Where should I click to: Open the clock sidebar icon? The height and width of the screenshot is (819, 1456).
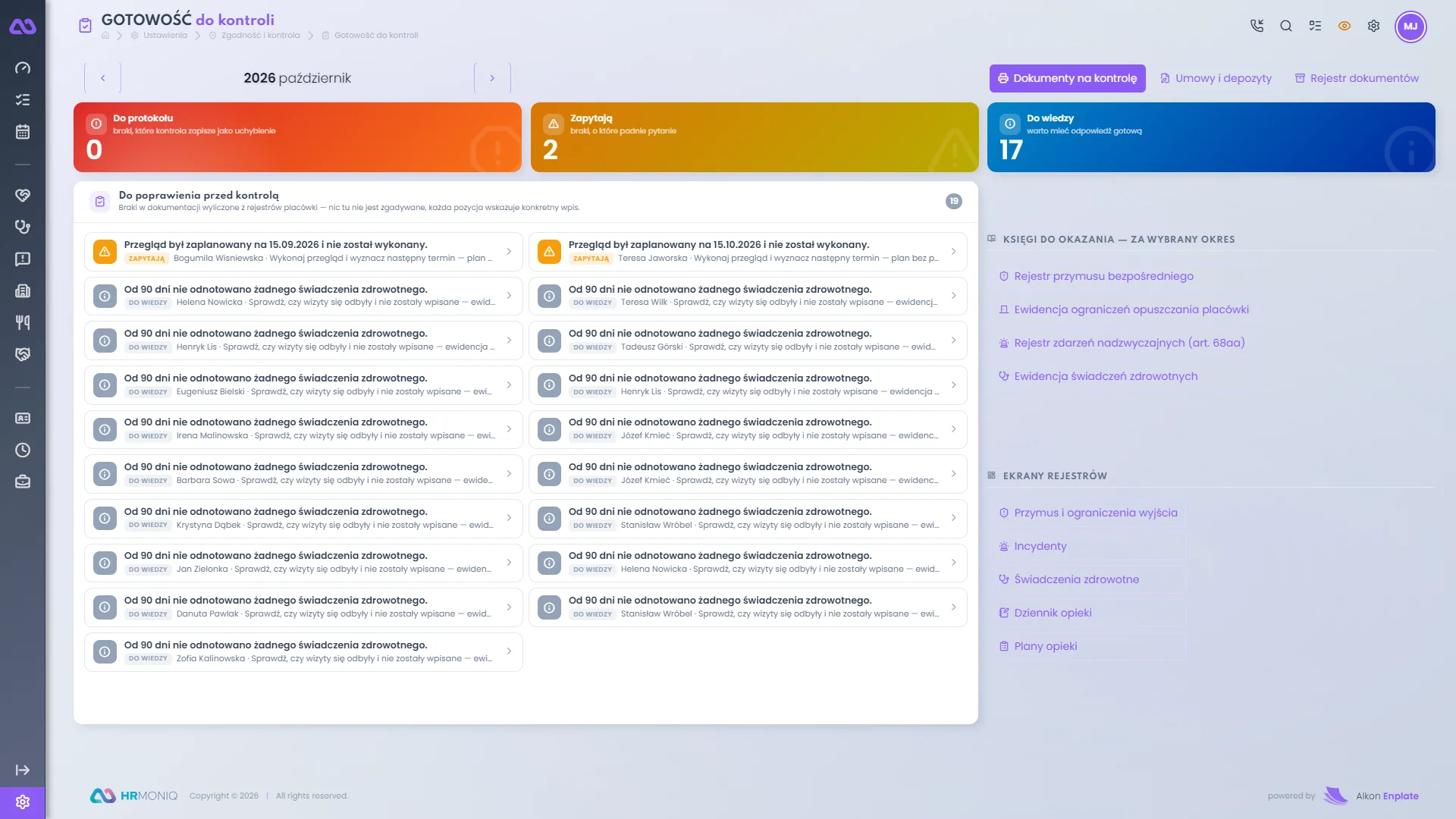coord(23,450)
